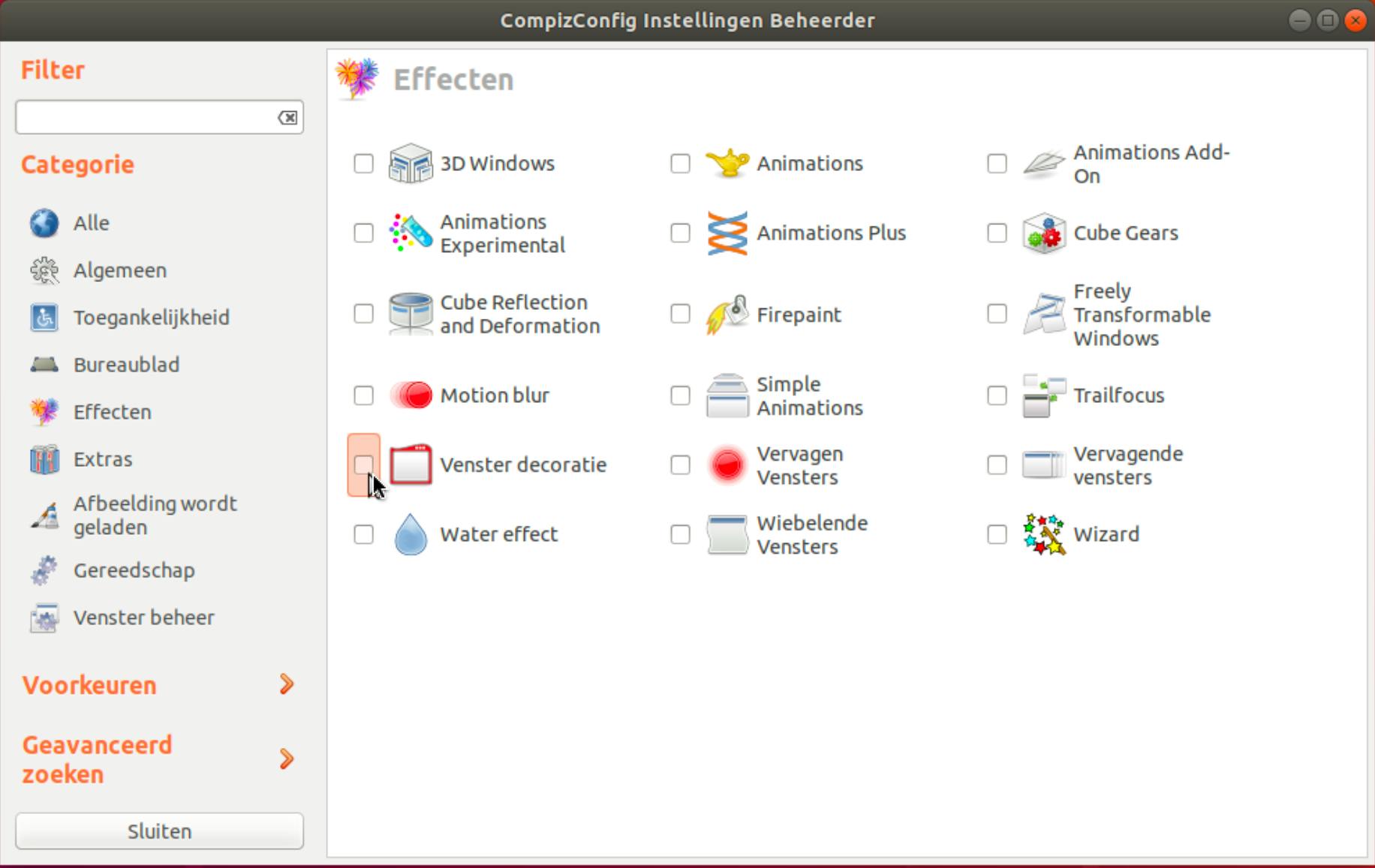1375x868 pixels.
Task: Open the 3D Windows plugin icon
Action: pyautogui.click(x=411, y=164)
